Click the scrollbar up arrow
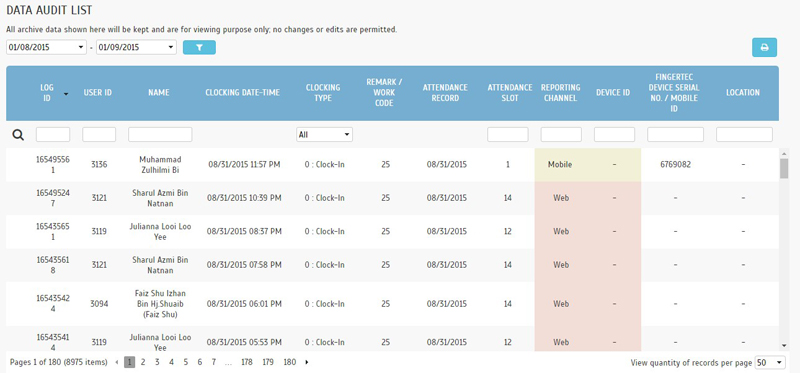 [x=784, y=153]
